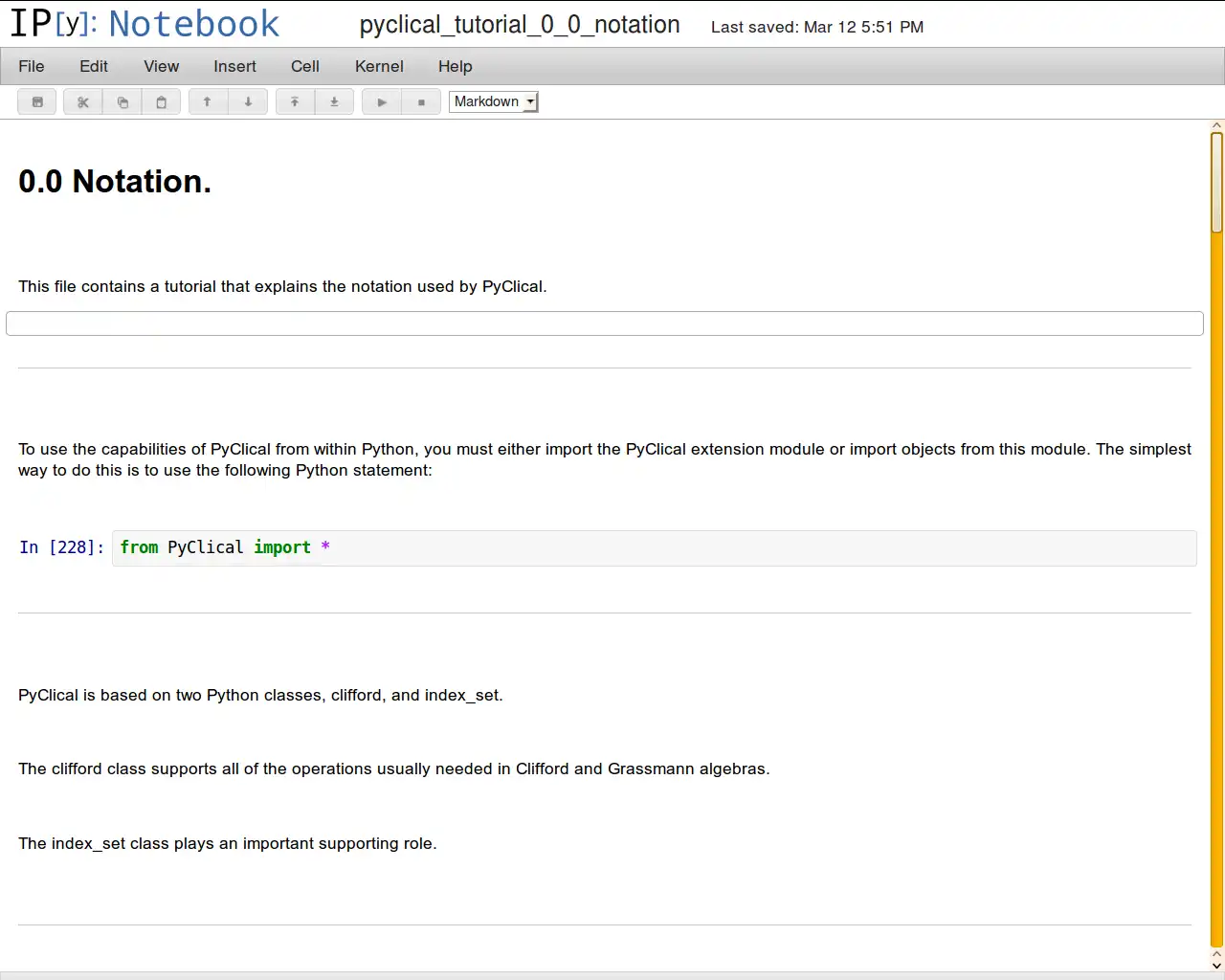Click the Save notebook icon
The height and width of the screenshot is (980, 1225).
pos(37,101)
